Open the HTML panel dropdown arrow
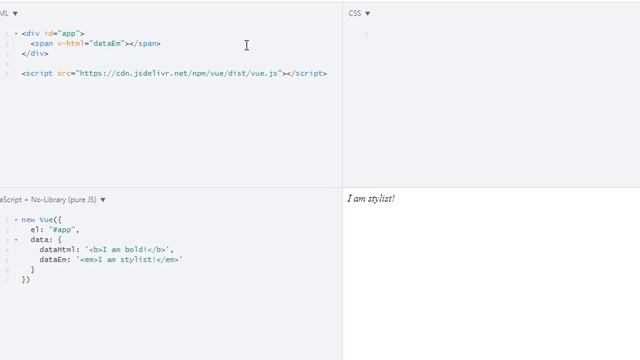This screenshot has height=360, width=640. pos(15,13)
